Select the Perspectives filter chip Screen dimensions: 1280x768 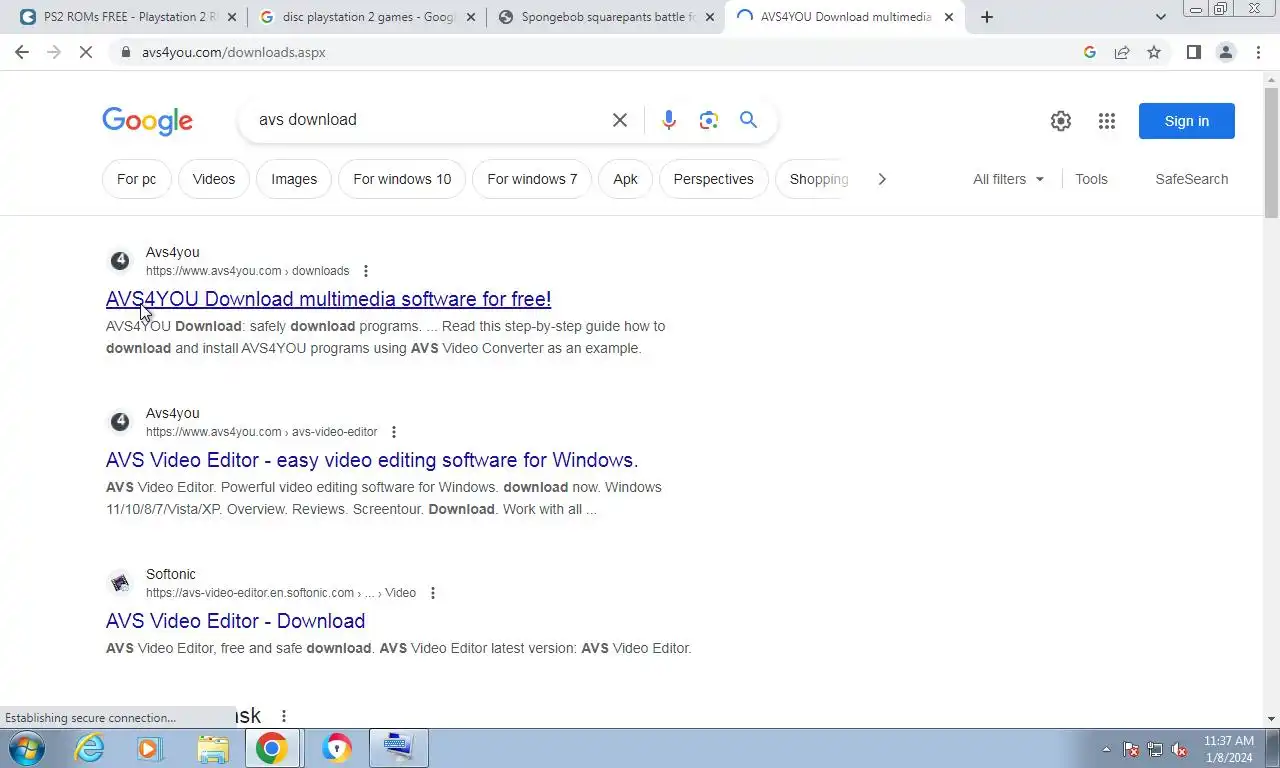(713, 179)
